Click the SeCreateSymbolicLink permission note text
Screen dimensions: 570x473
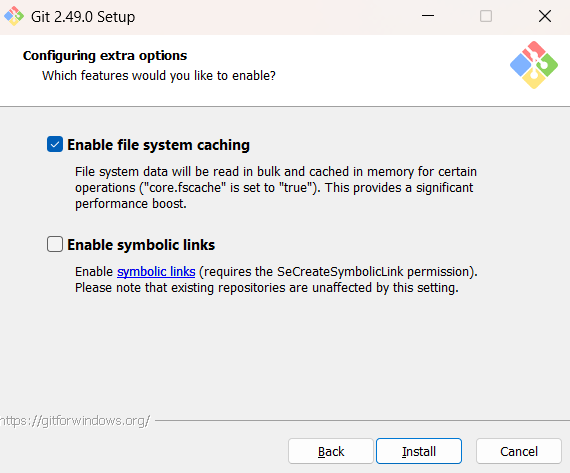click(x=276, y=280)
